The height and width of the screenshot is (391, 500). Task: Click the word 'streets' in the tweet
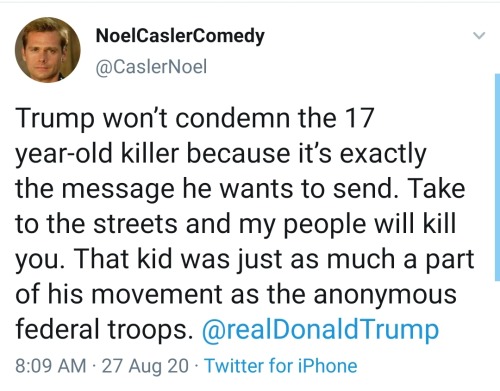pos(135,224)
